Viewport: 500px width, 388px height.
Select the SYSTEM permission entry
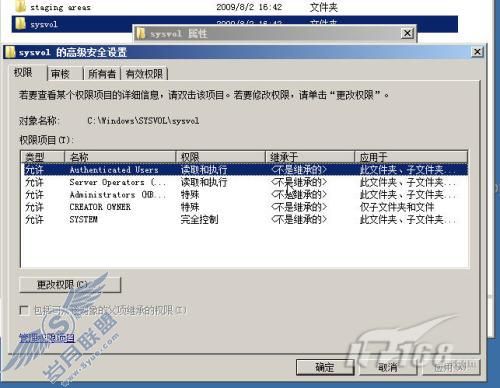[245, 219]
